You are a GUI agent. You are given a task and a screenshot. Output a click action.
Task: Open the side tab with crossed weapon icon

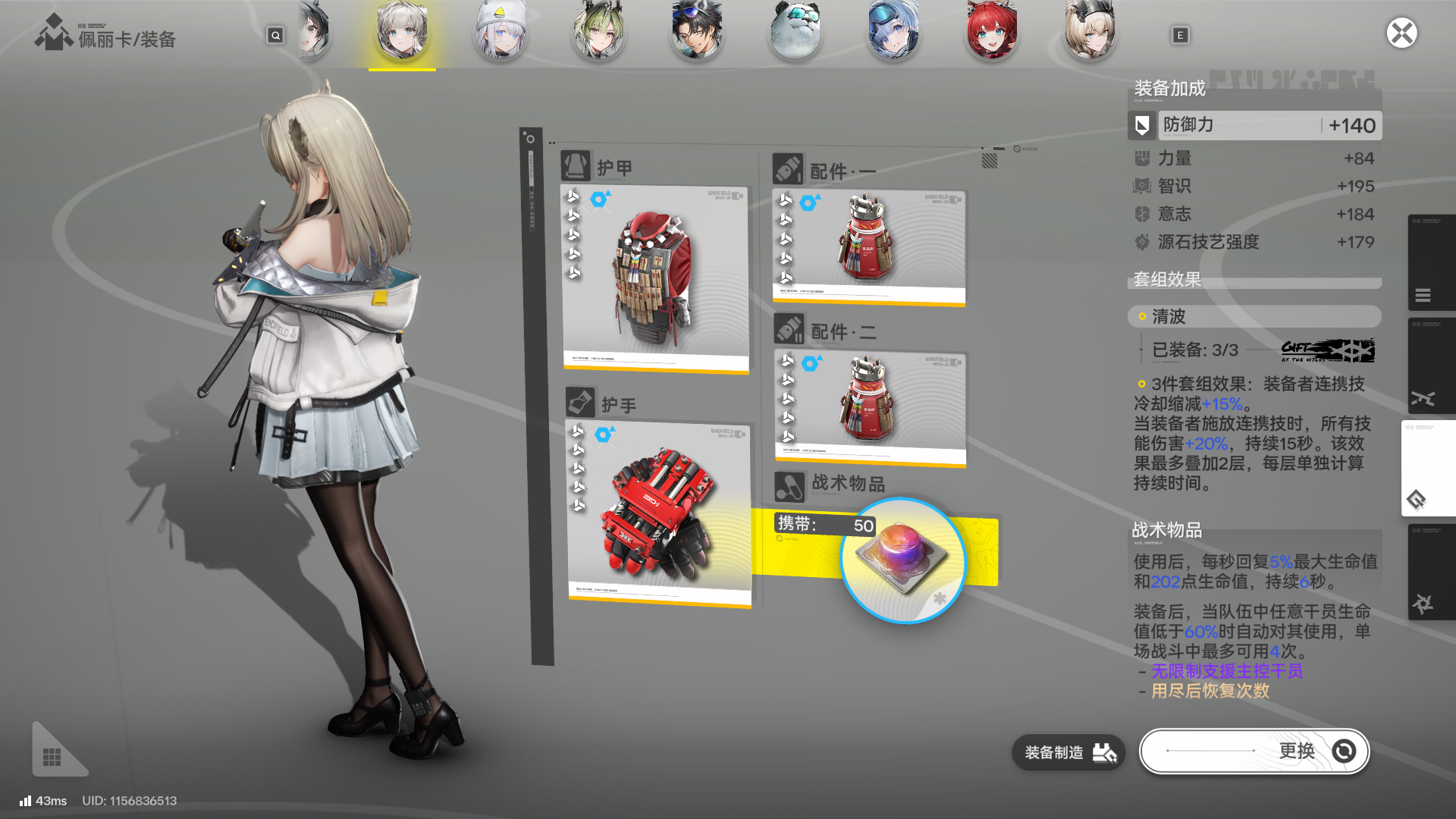pyautogui.click(x=1432, y=366)
